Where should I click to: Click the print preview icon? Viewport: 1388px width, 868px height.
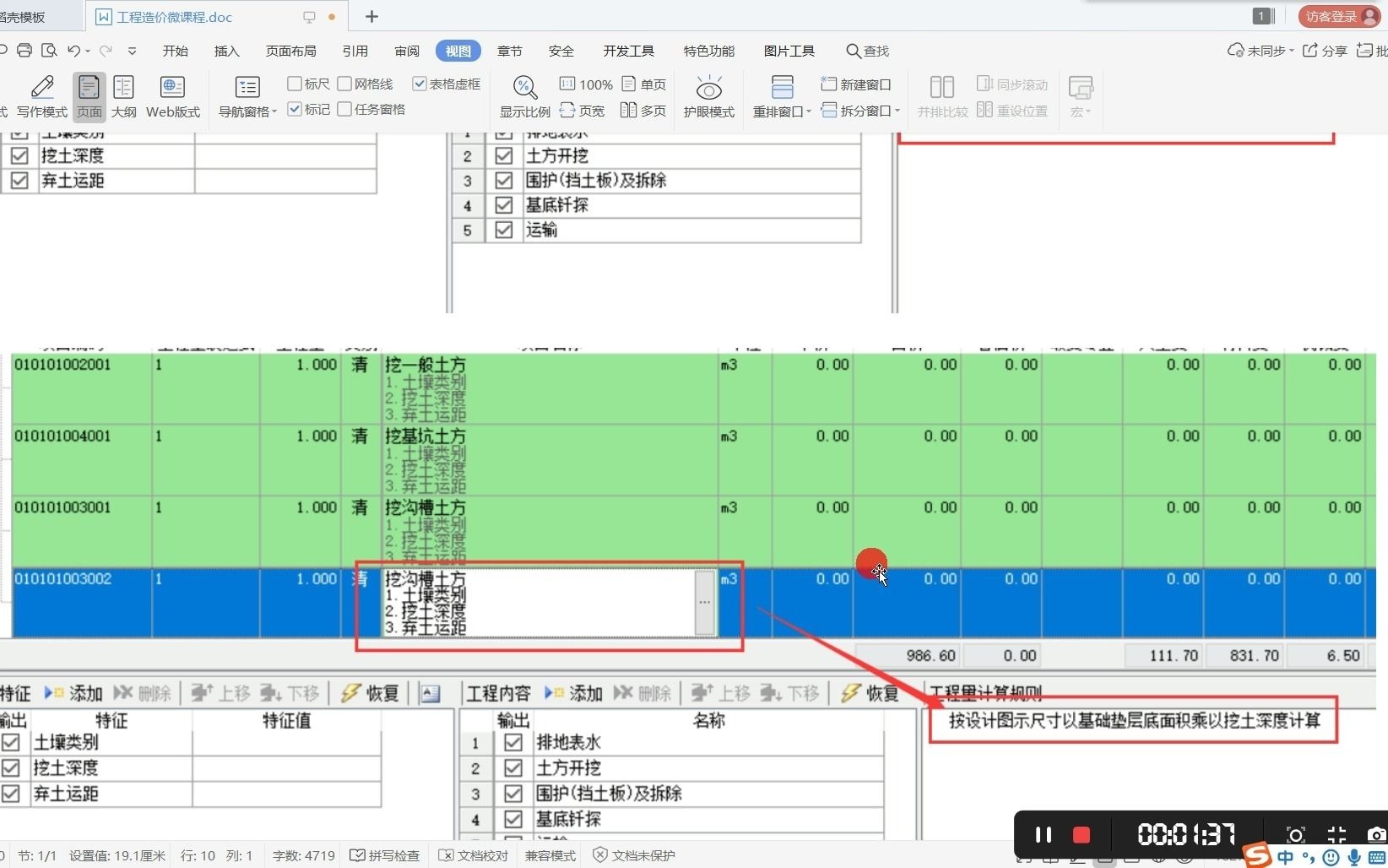click(x=50, y=51)
